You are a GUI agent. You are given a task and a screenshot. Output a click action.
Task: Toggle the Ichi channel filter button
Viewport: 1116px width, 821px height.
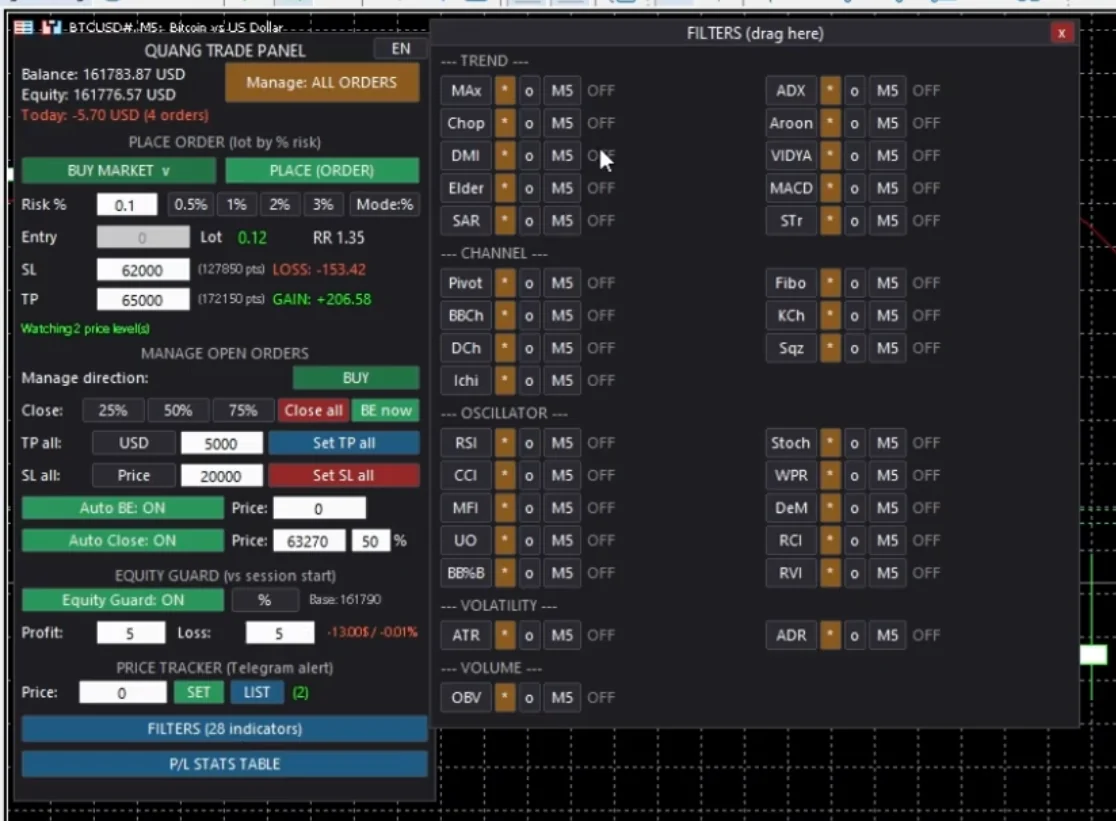tap(466, 381)
